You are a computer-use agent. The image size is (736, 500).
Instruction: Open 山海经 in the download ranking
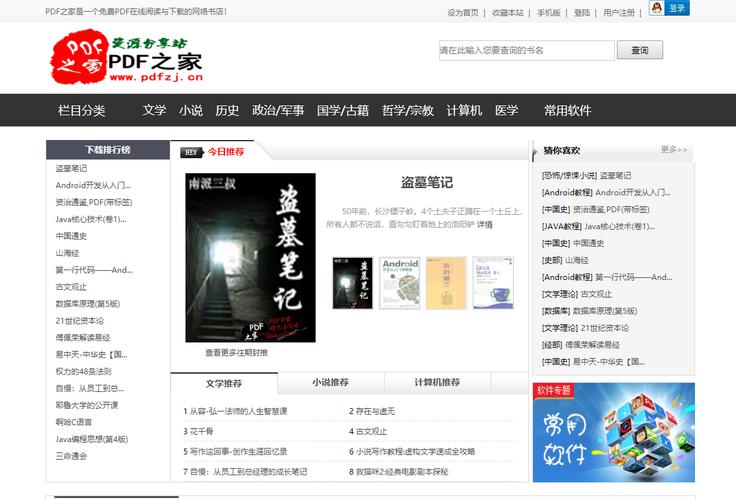[67, 253]
